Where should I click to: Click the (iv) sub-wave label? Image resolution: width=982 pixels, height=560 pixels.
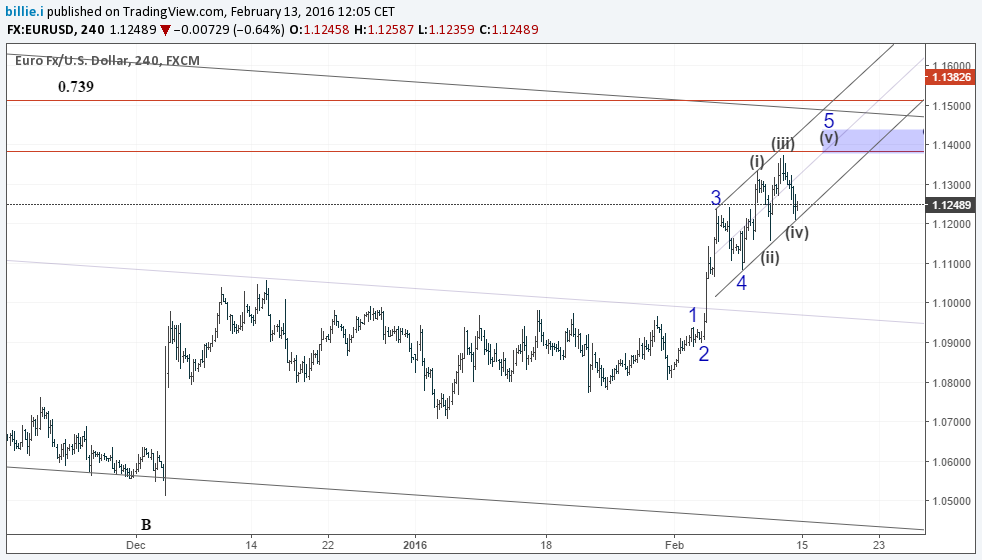click(x=797, y=232)
